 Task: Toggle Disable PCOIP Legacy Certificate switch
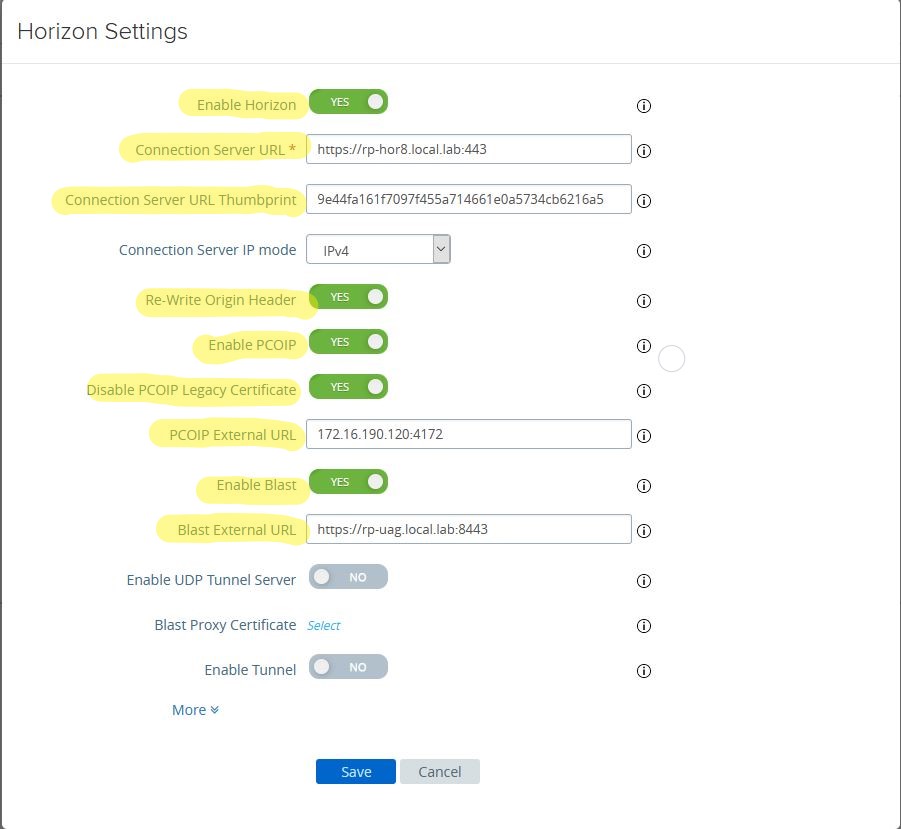point(348,387)
